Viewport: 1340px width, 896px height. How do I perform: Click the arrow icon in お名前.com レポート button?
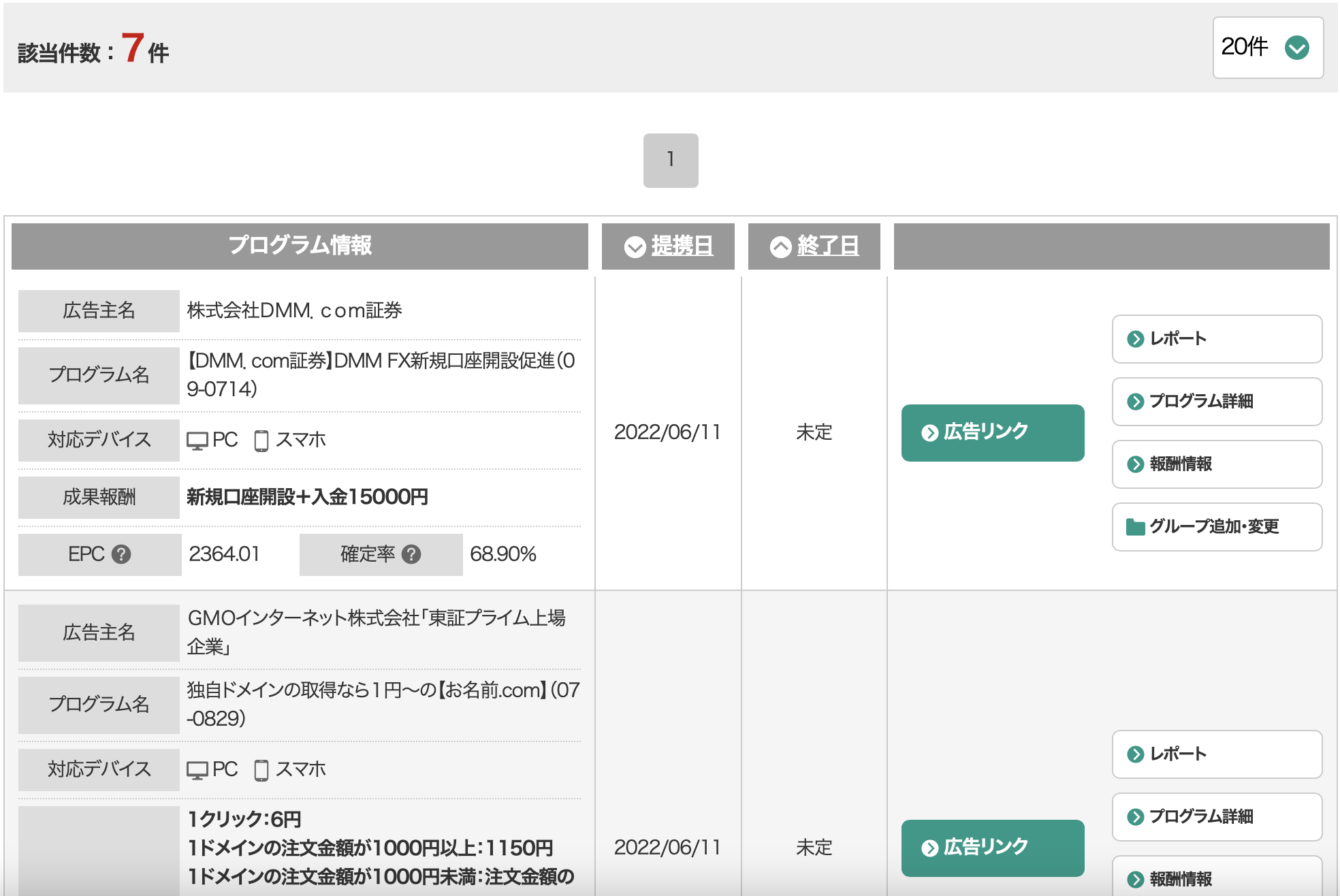tap(1135, 754)
